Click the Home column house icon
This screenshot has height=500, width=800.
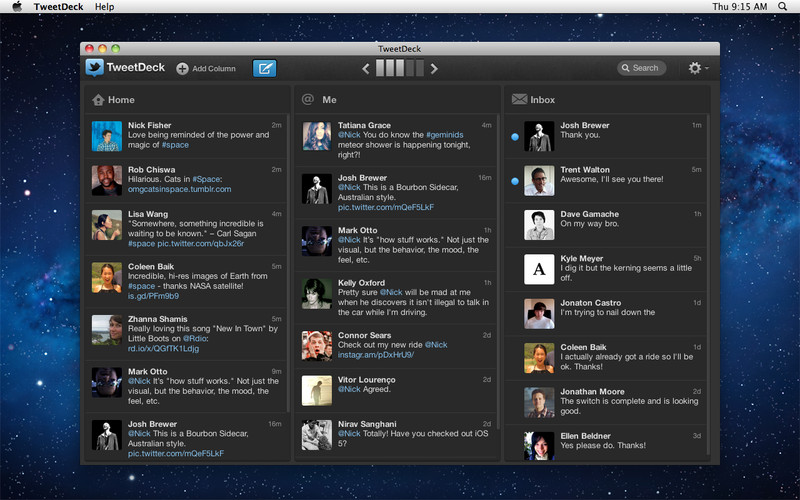(98, 100)
